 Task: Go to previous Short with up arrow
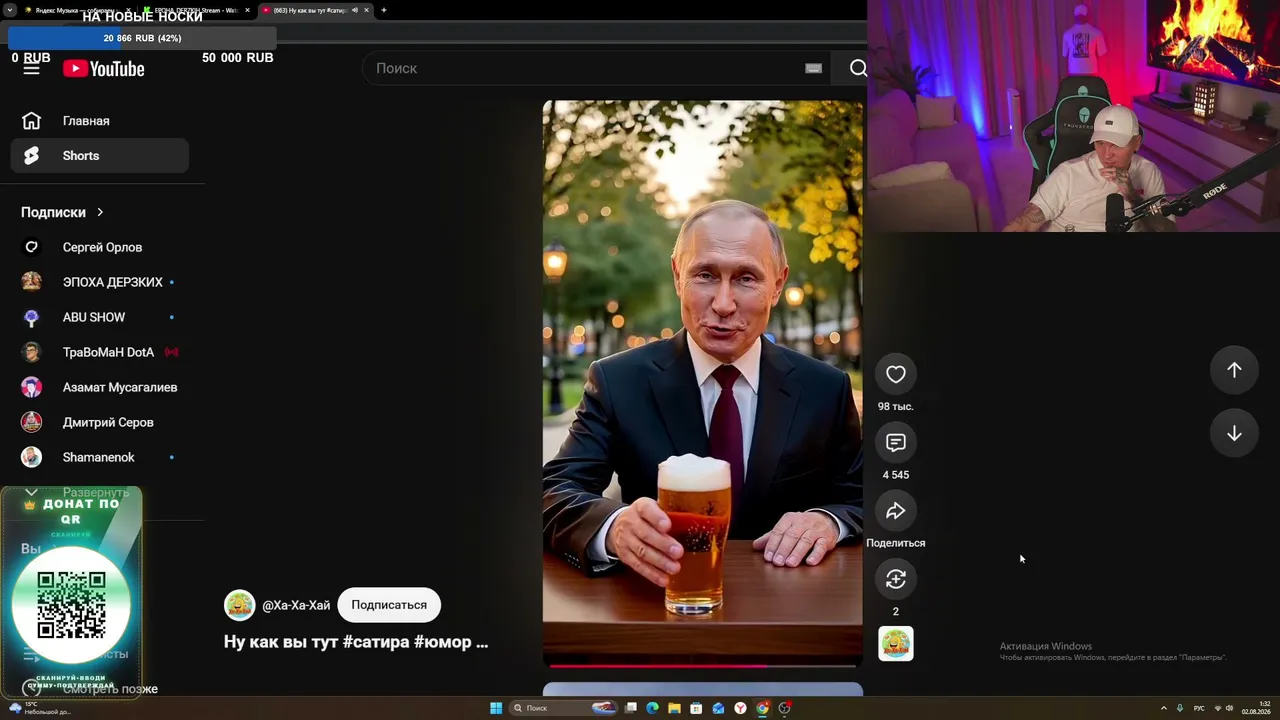click(x=1234, y=370)
